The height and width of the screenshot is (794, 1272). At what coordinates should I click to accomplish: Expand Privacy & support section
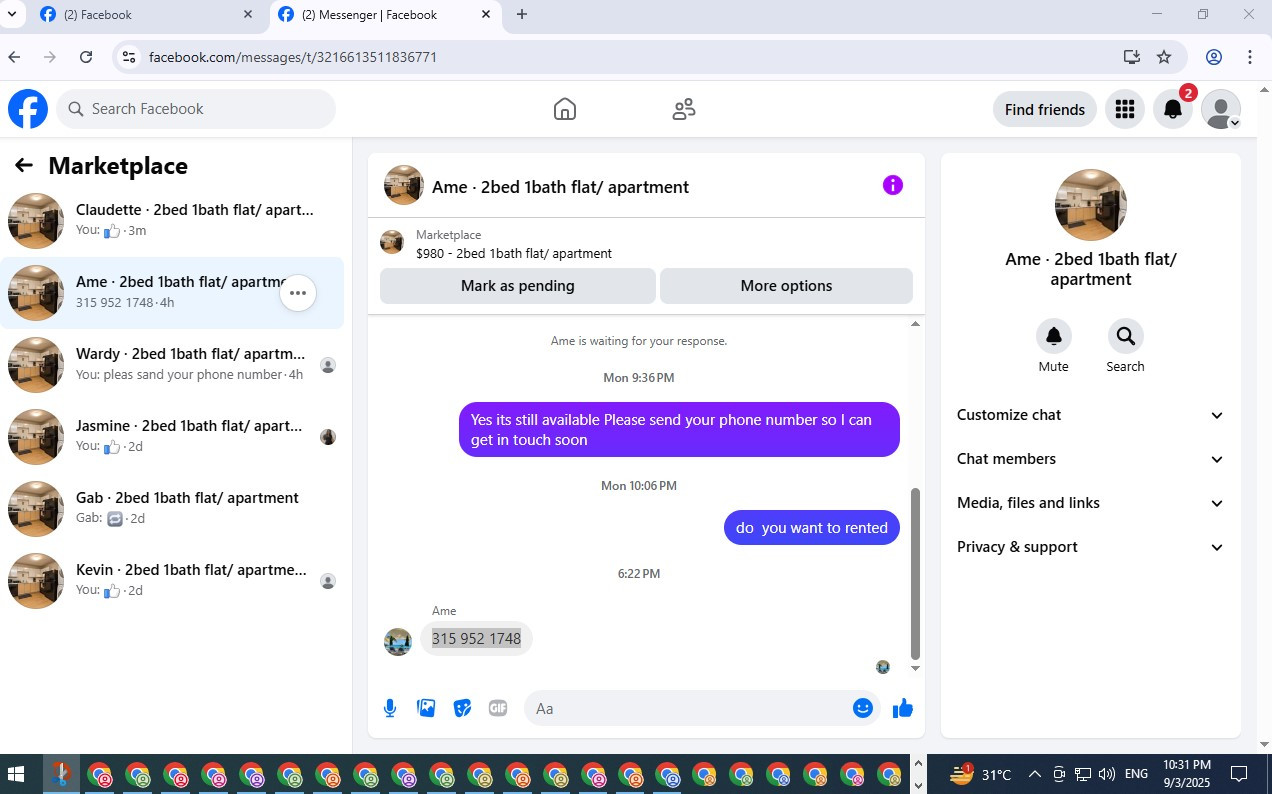point(1091,547)
